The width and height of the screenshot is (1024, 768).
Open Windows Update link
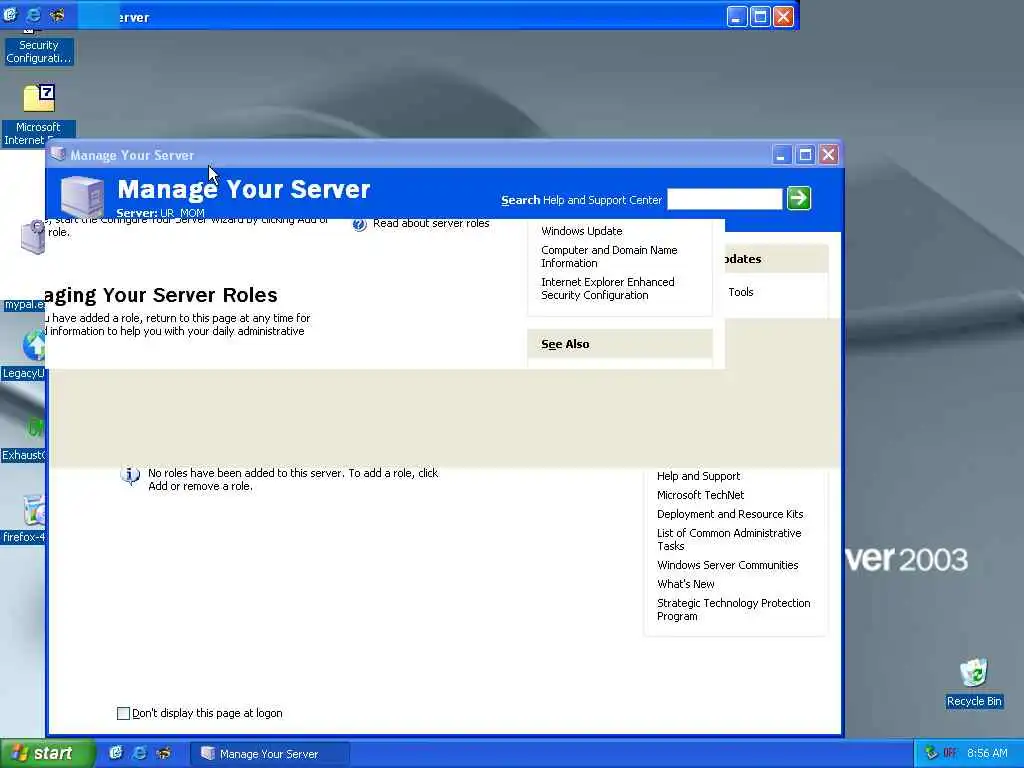click(x=581, y=231)
